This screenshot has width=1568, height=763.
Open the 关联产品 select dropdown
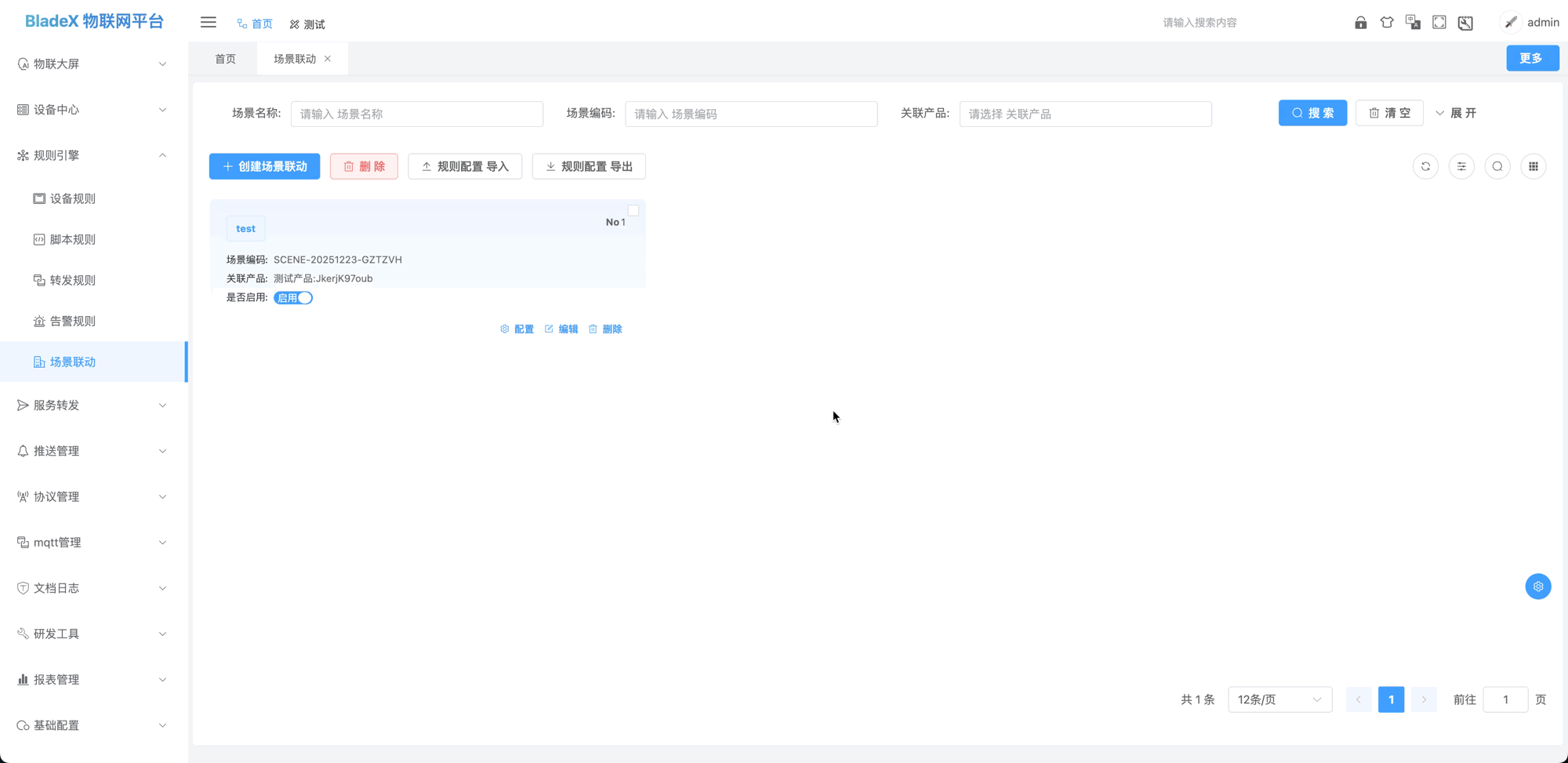click(1085, 114)
